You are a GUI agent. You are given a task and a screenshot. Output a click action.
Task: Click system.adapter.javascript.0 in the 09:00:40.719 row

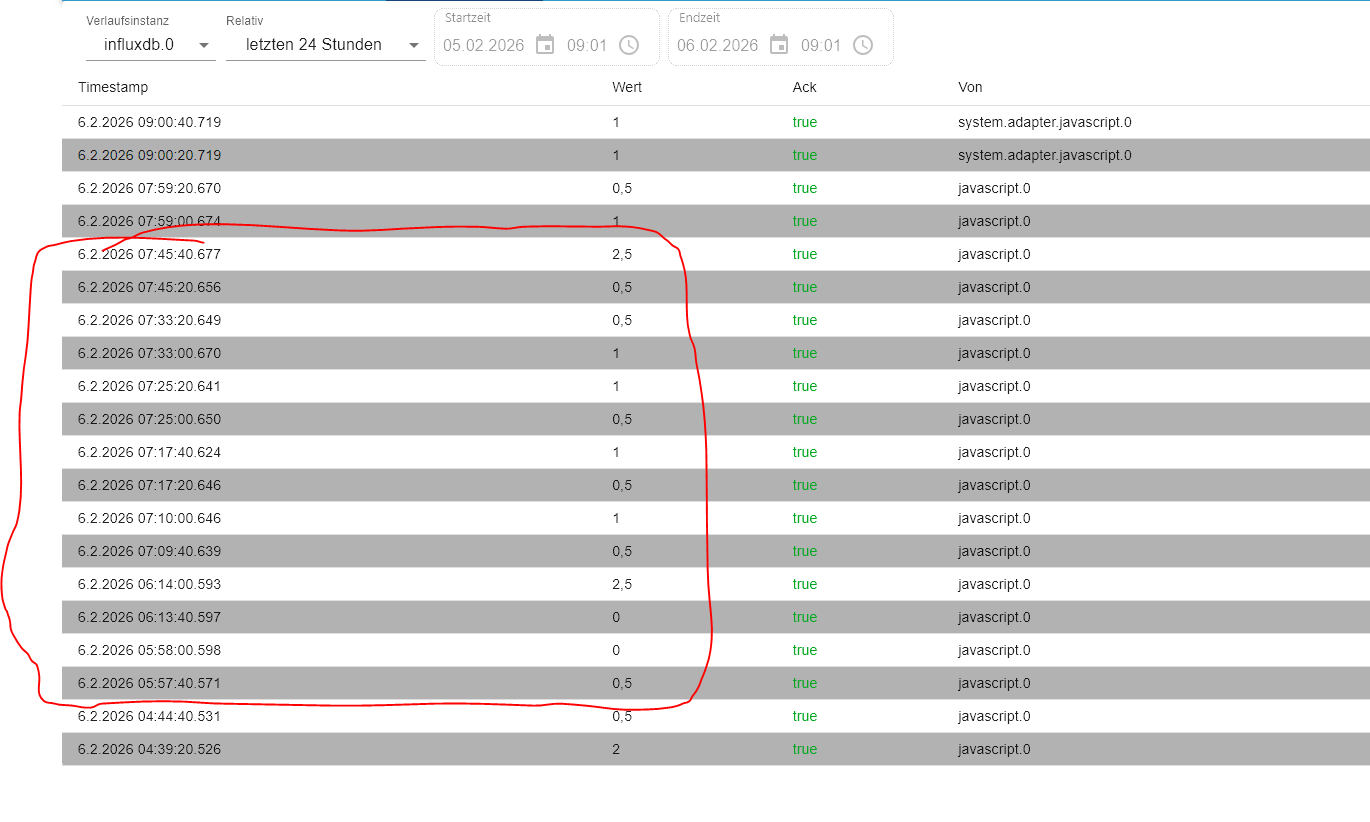pos(1045,122)
